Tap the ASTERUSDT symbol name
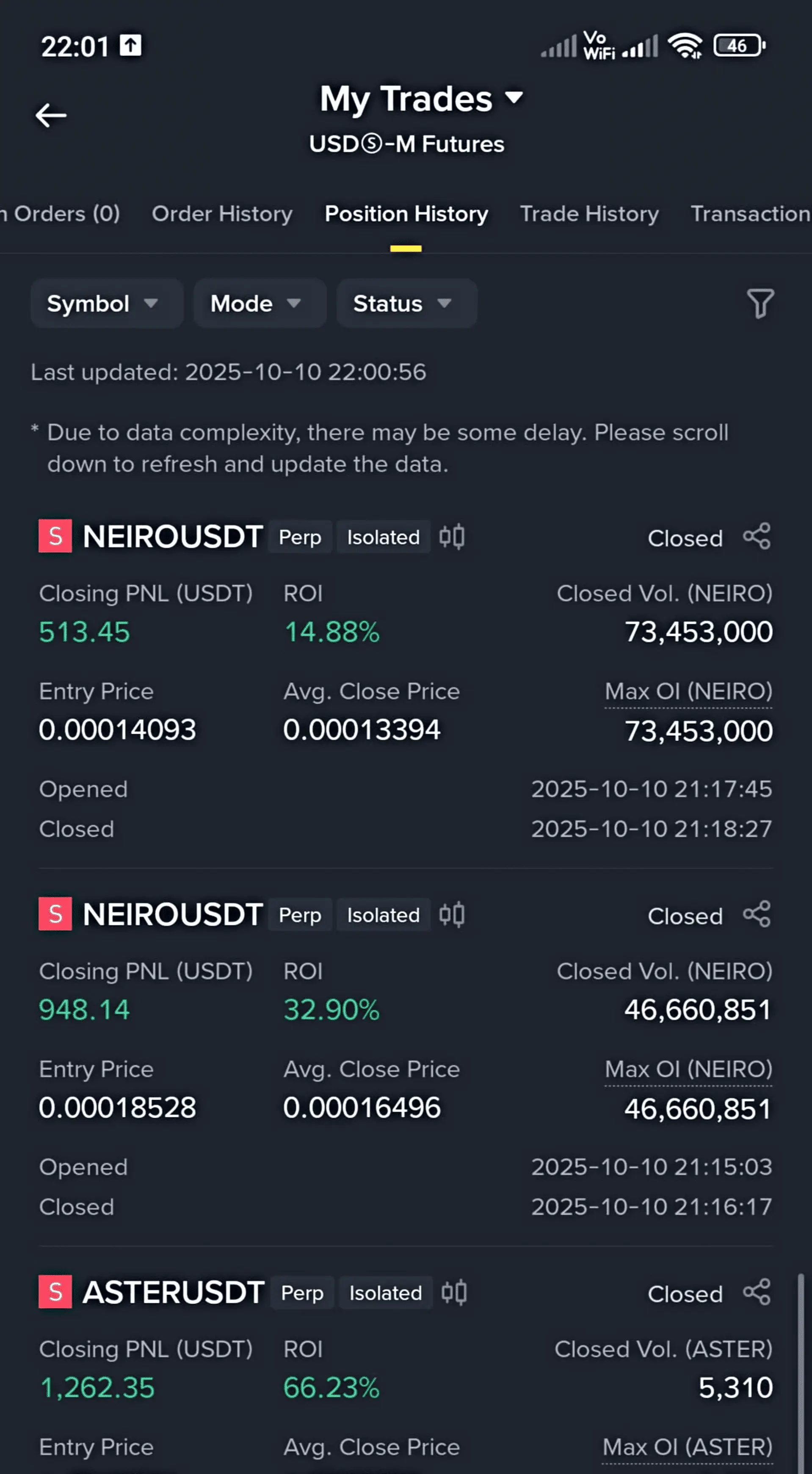This screenshot has height=1474, width=812. pyautogui.click(x=173, y=1293)
